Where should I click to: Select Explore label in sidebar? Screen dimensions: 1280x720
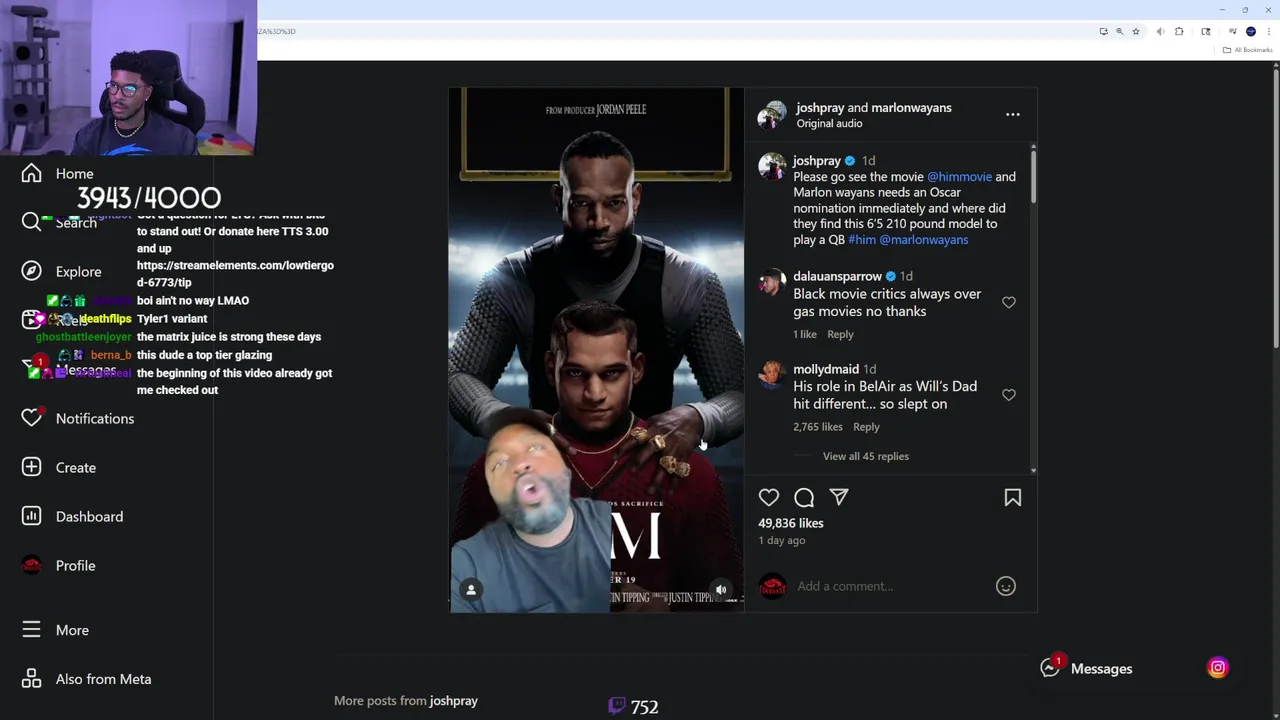click(79, 272)
